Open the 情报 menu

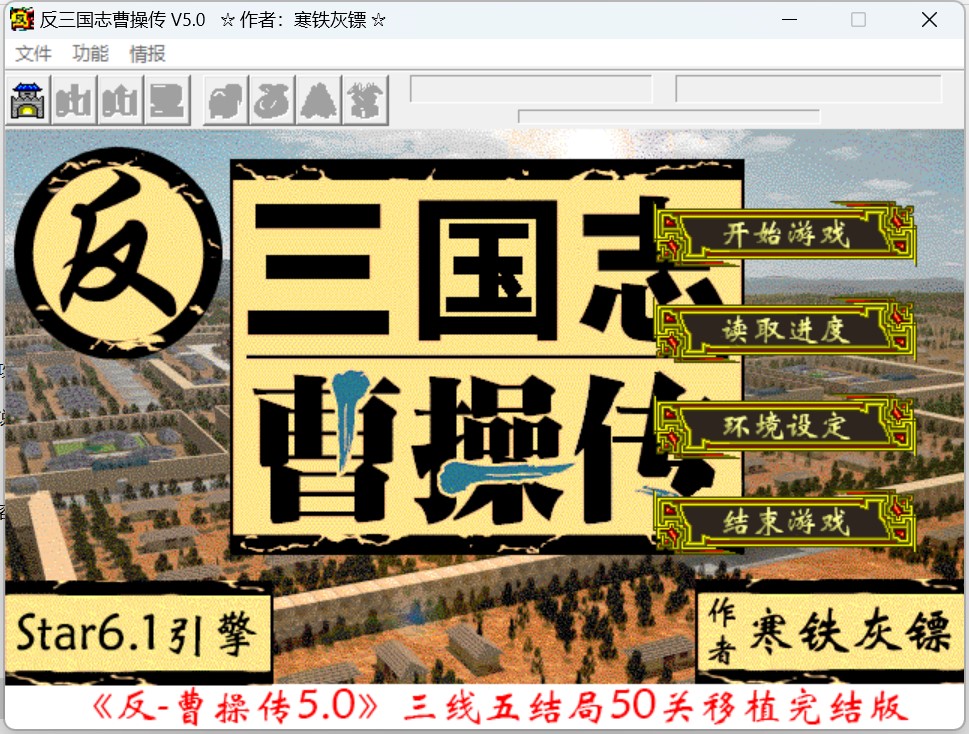click(x=147, y=54)
